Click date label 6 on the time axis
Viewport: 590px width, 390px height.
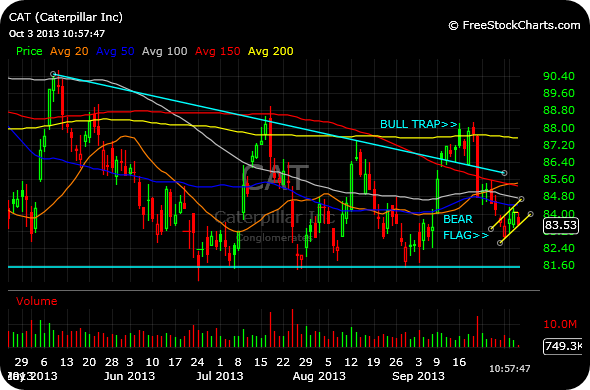(44, 362)
